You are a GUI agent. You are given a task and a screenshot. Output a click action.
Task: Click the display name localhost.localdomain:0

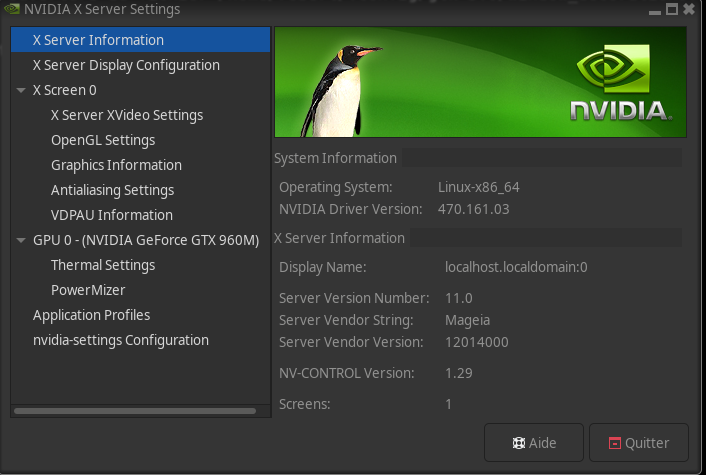tap(516, 267)
